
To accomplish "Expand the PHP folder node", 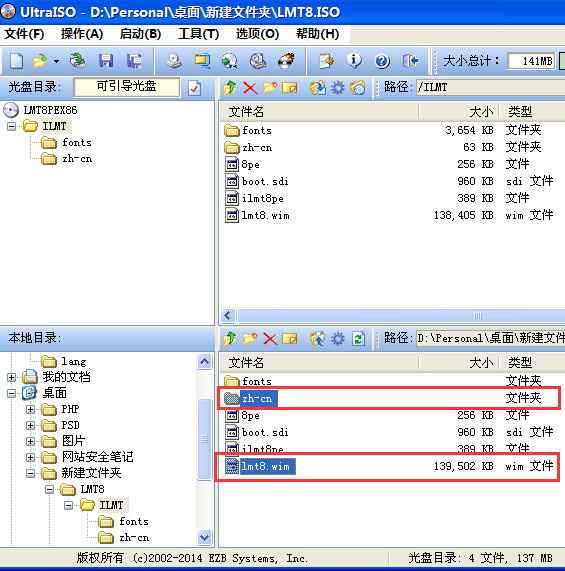I will (31, 409).
